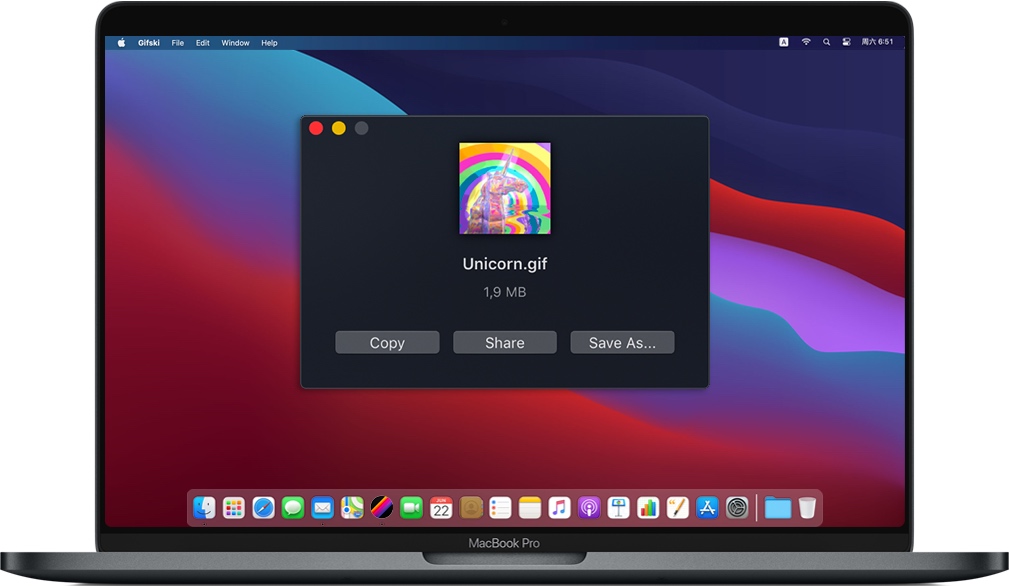Open the Help menu
The width and height of the screenshot is (1009, 586).
tap(269, 43)
